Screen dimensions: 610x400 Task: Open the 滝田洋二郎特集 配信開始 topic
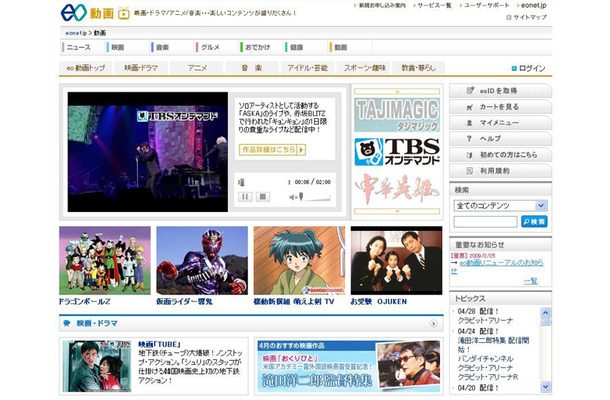pos(493,345)
